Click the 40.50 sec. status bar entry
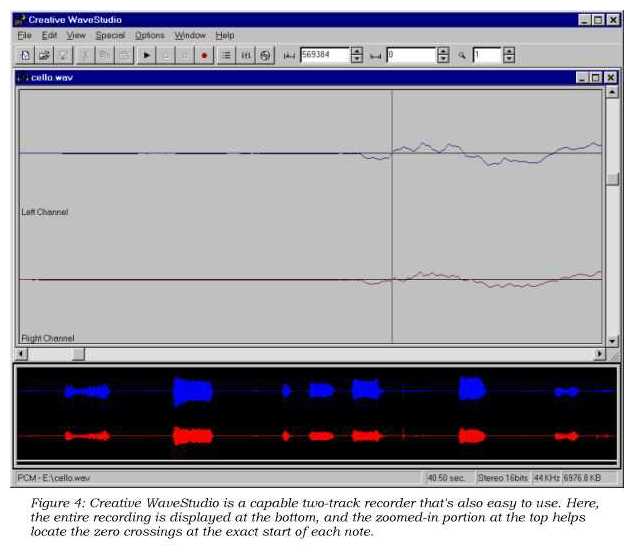The height and width of the screenshot is (556, 634). coord(446,478)
